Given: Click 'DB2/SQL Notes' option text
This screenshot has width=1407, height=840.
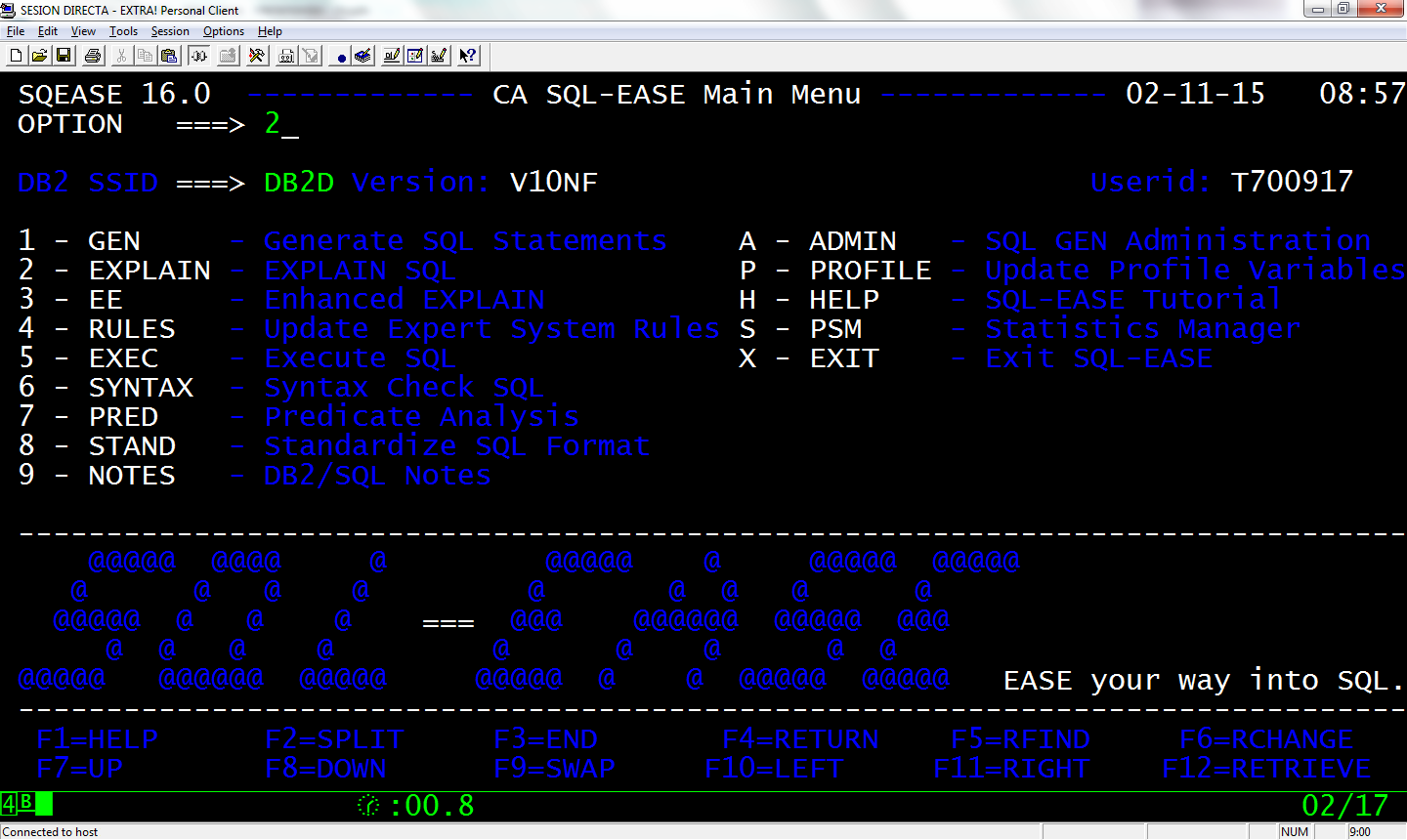Looking at the screenshot, I should coord(378,476).
